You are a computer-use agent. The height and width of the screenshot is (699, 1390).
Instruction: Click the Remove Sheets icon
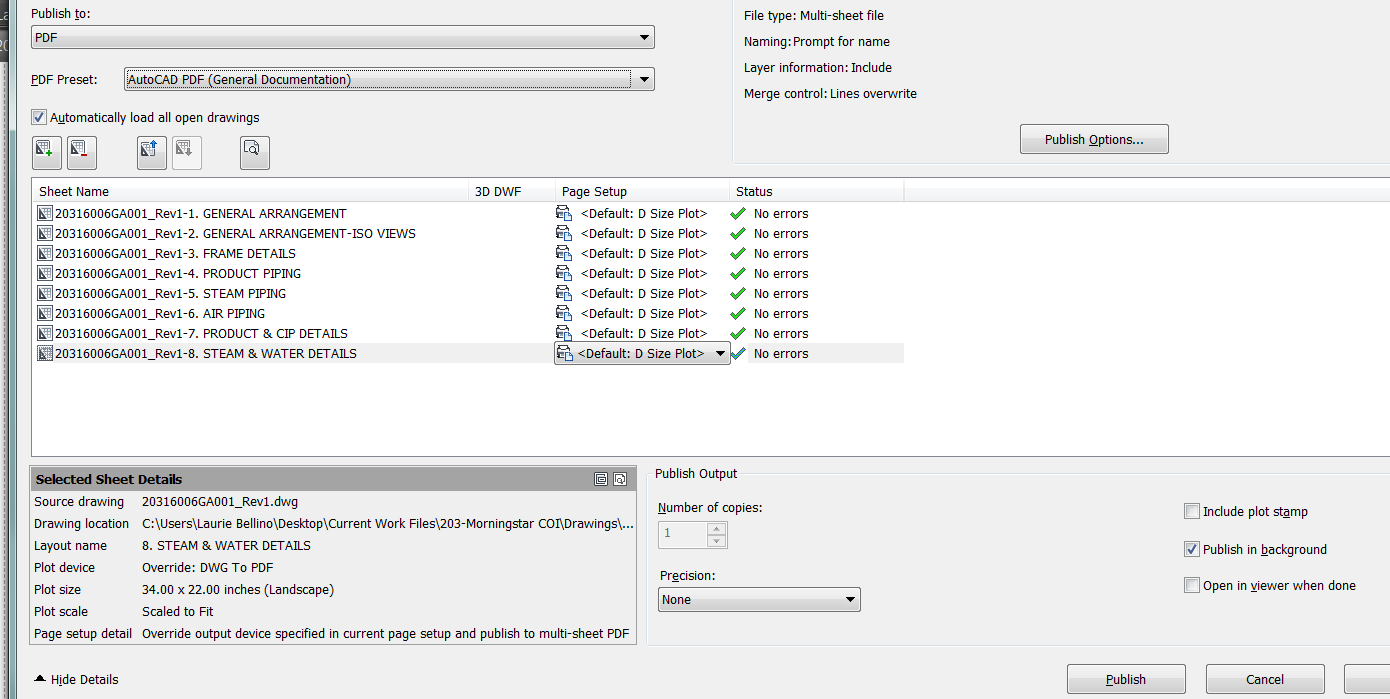coord(81,152)
